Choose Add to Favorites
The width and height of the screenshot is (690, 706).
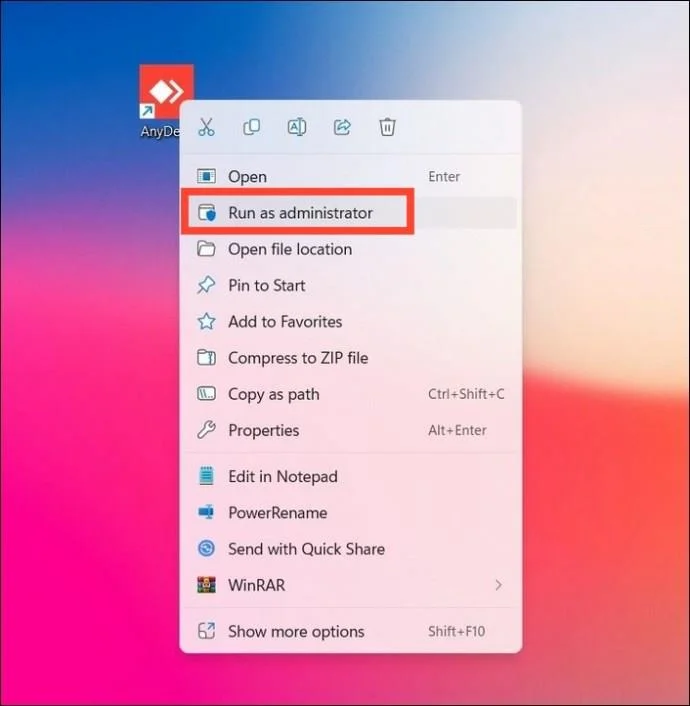click(x=350, y=321)
